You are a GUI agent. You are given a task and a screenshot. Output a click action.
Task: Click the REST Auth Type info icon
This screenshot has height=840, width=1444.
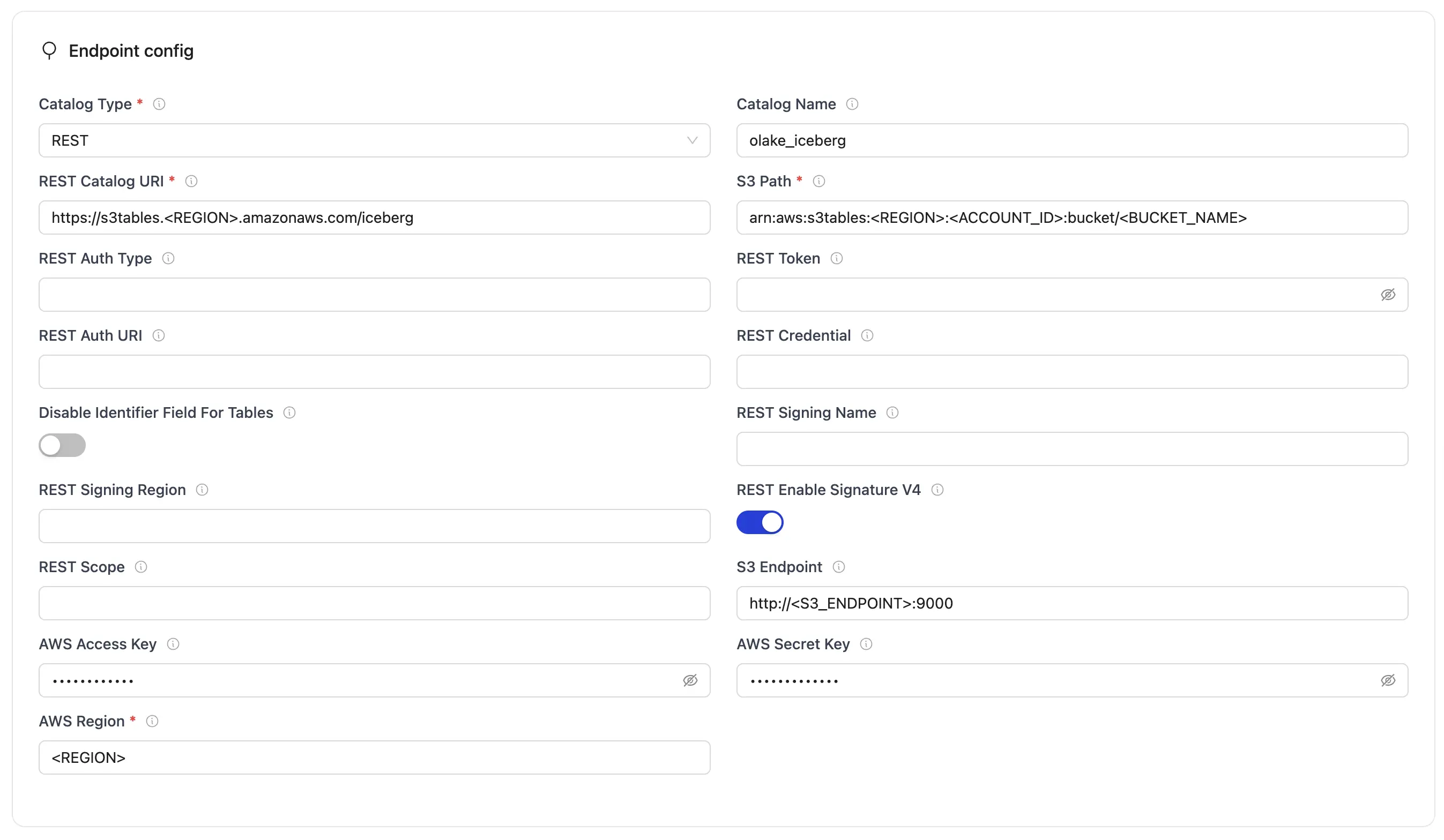click(168, 258)
